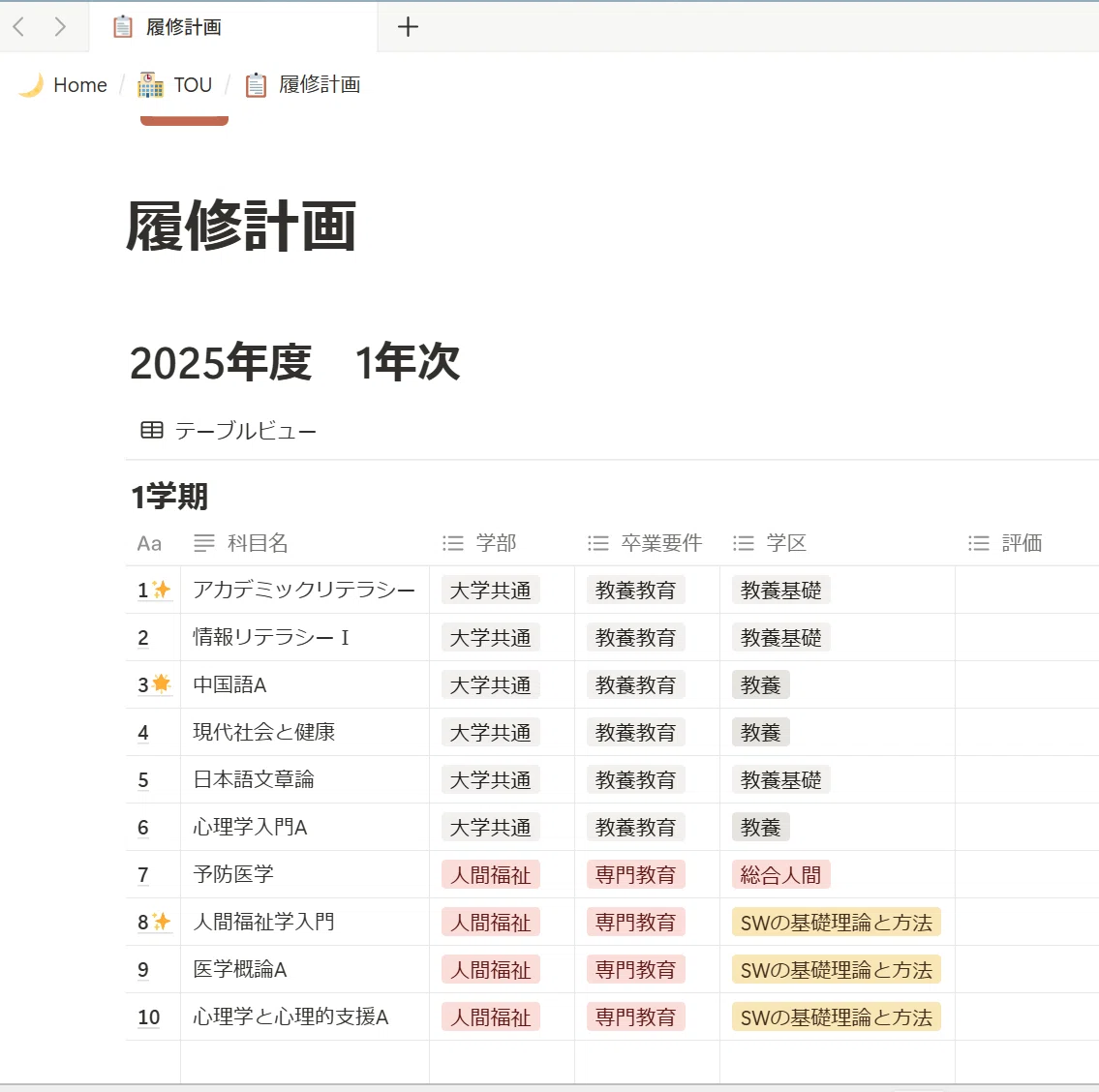Click 総合人間 tag in 予防医学 row
Viewport: 1099px width, 1092px height.
click(780, 875)
